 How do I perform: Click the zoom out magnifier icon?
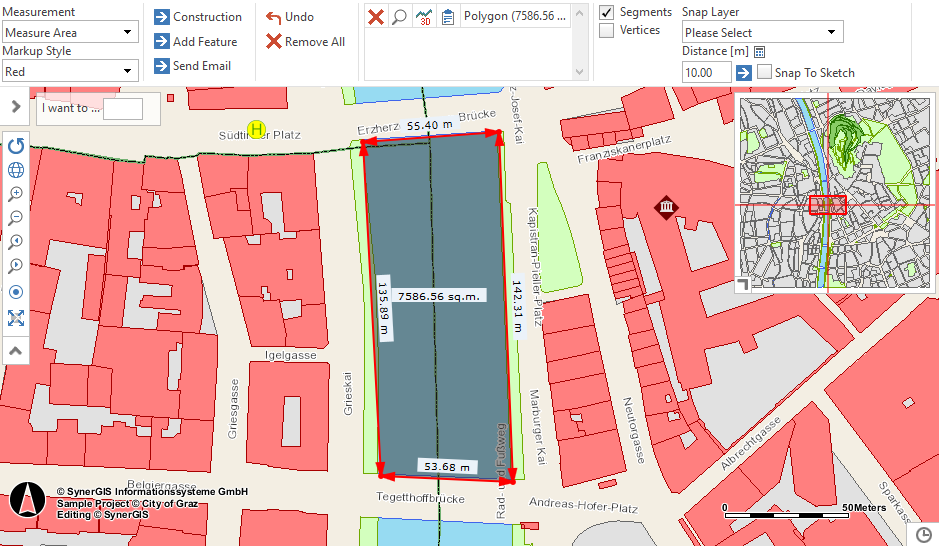pos(16,218)
